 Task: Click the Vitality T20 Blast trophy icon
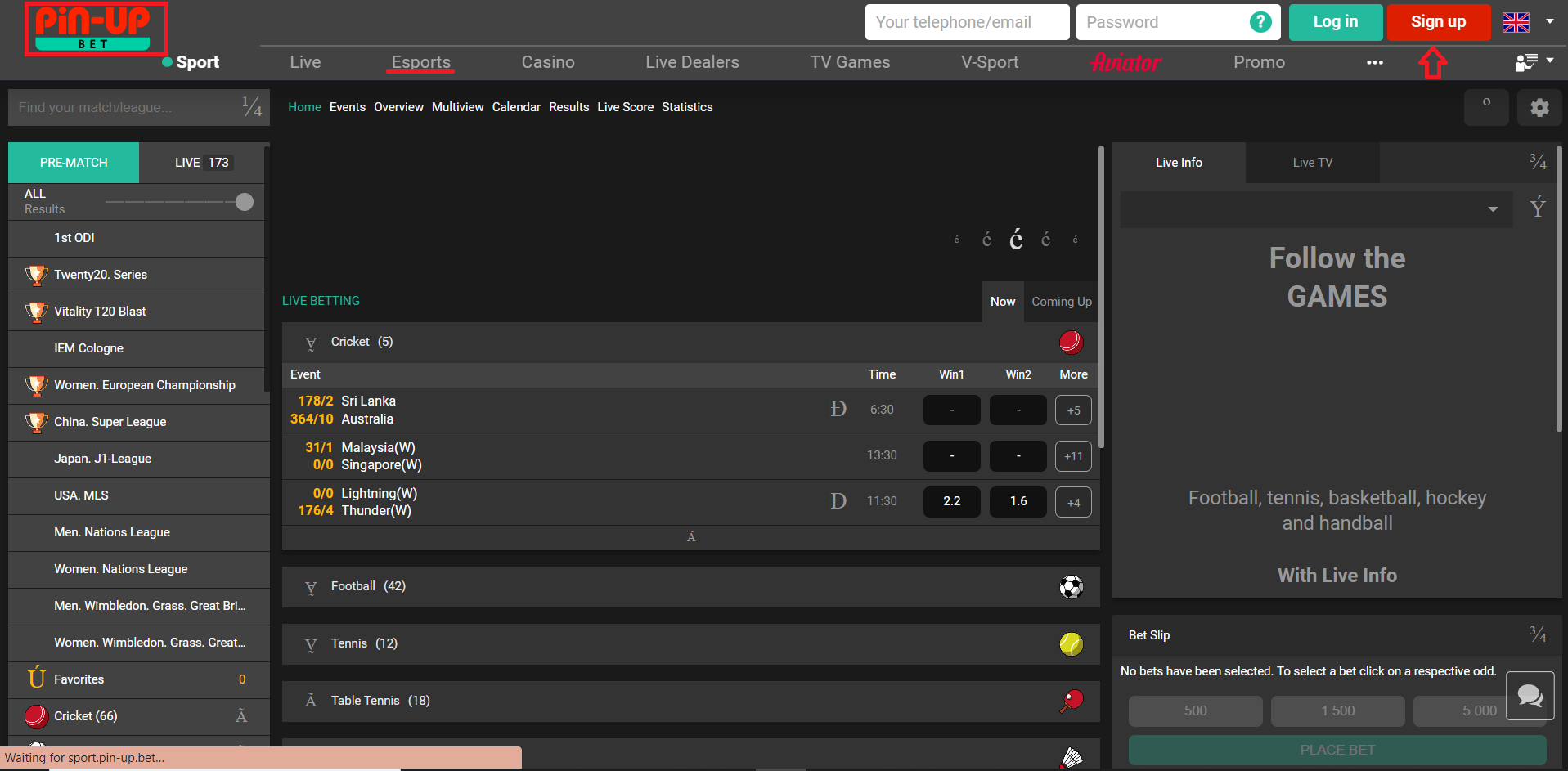[36, 312]
